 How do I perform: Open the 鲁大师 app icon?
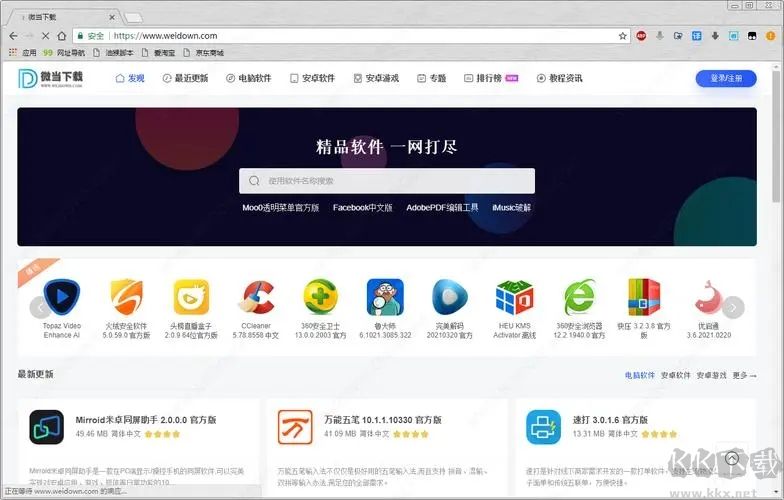pyautogui.click(x=385, y=297)
